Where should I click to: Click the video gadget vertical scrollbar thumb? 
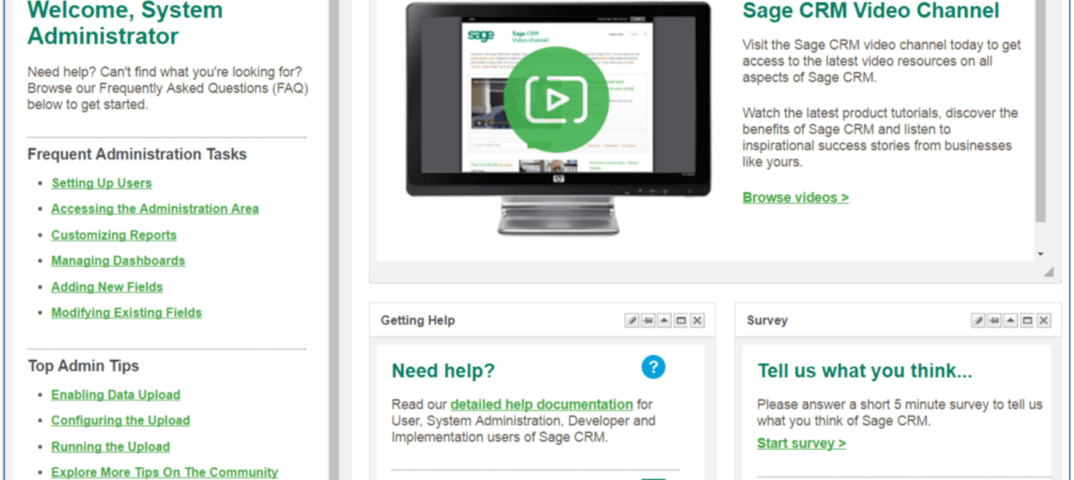pos(1040,111)
